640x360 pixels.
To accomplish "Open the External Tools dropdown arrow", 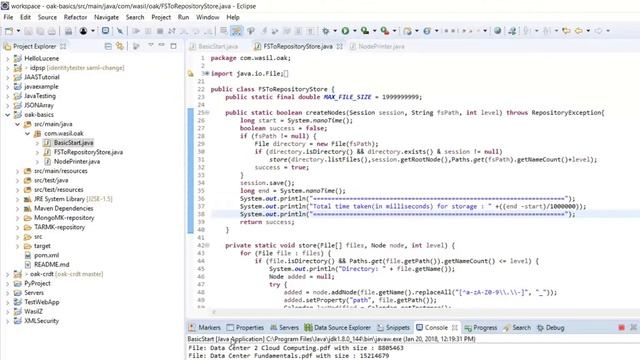I will point(394,31).
